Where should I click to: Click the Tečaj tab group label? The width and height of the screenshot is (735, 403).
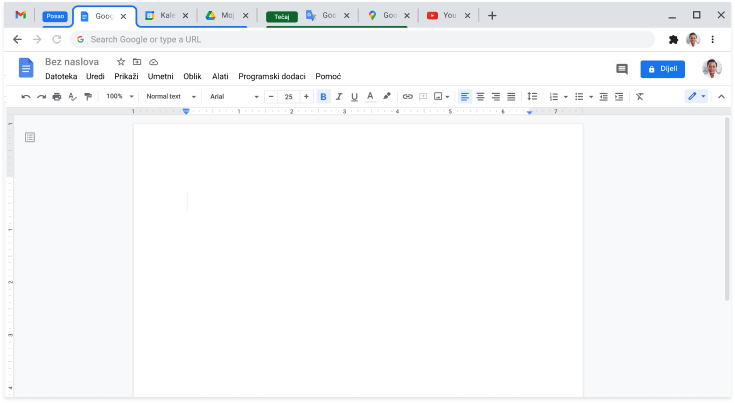click(x=282, y=17)
